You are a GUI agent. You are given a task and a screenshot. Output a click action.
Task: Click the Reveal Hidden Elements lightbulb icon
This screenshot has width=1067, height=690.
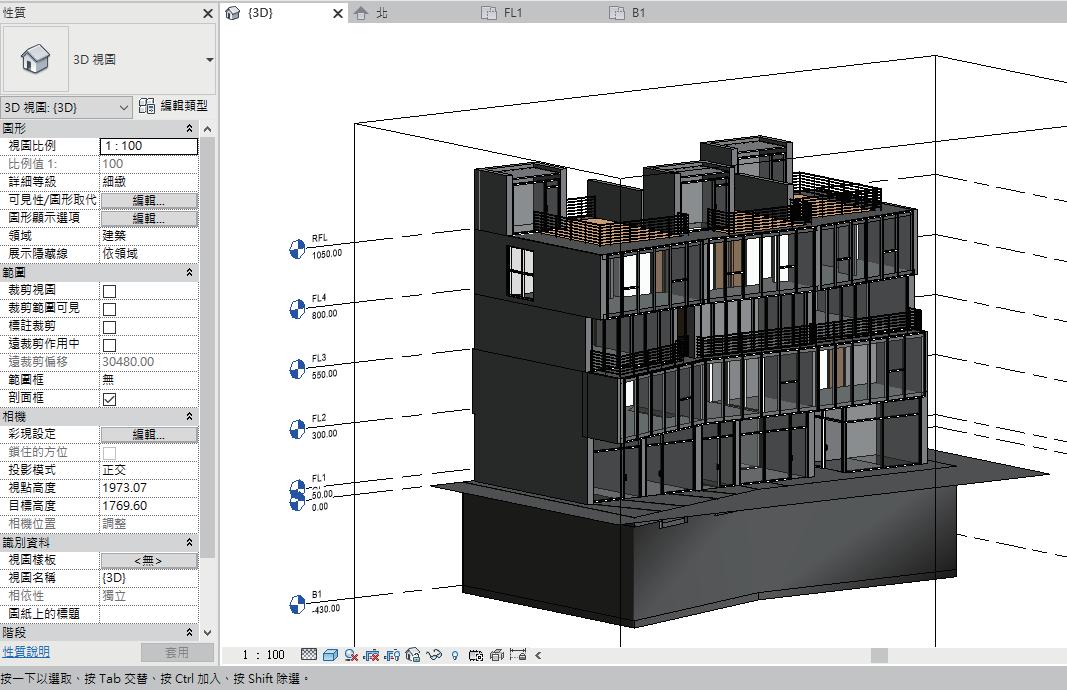455,655
